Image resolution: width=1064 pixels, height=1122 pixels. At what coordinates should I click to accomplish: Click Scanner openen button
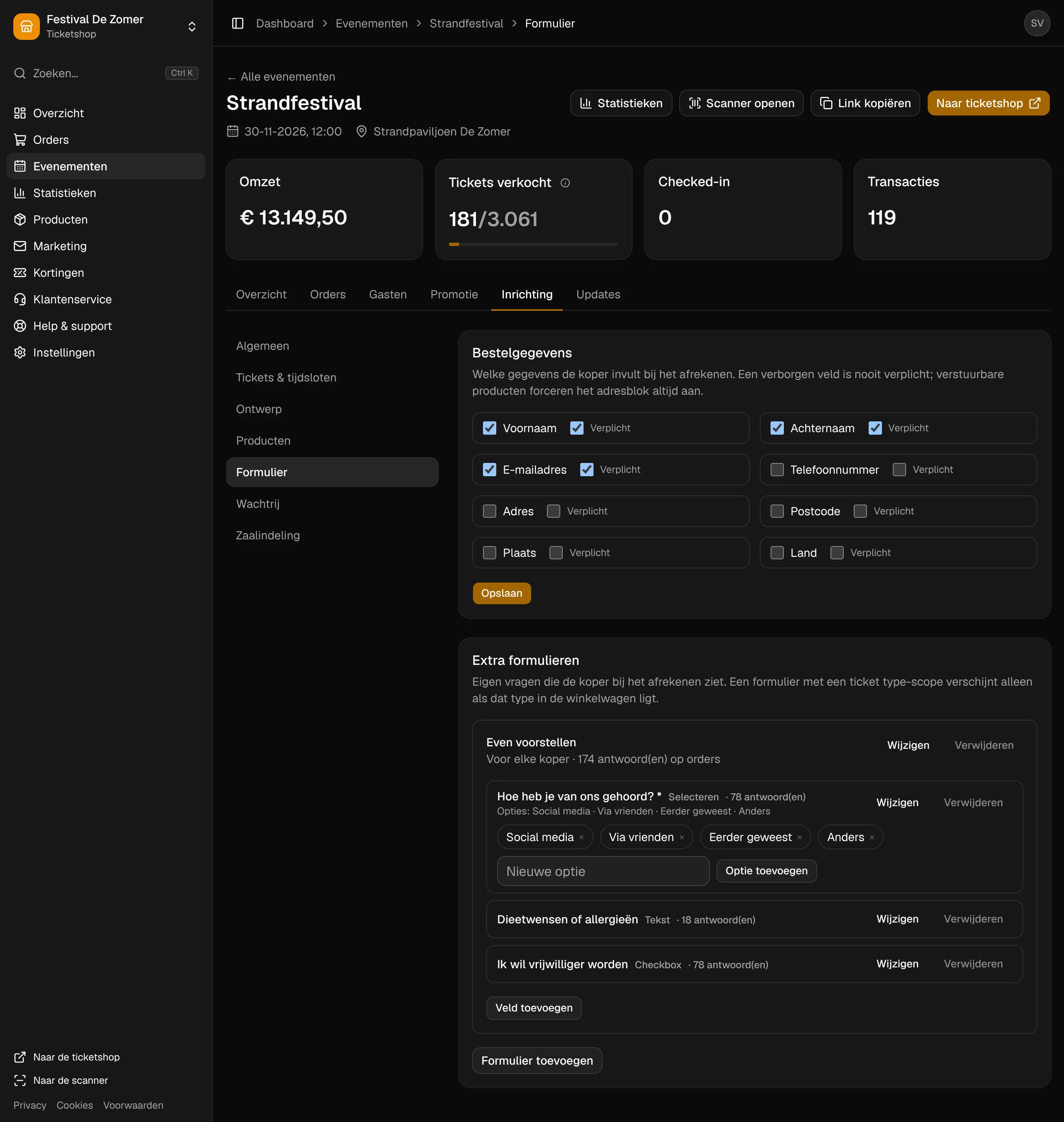point(741,103)
